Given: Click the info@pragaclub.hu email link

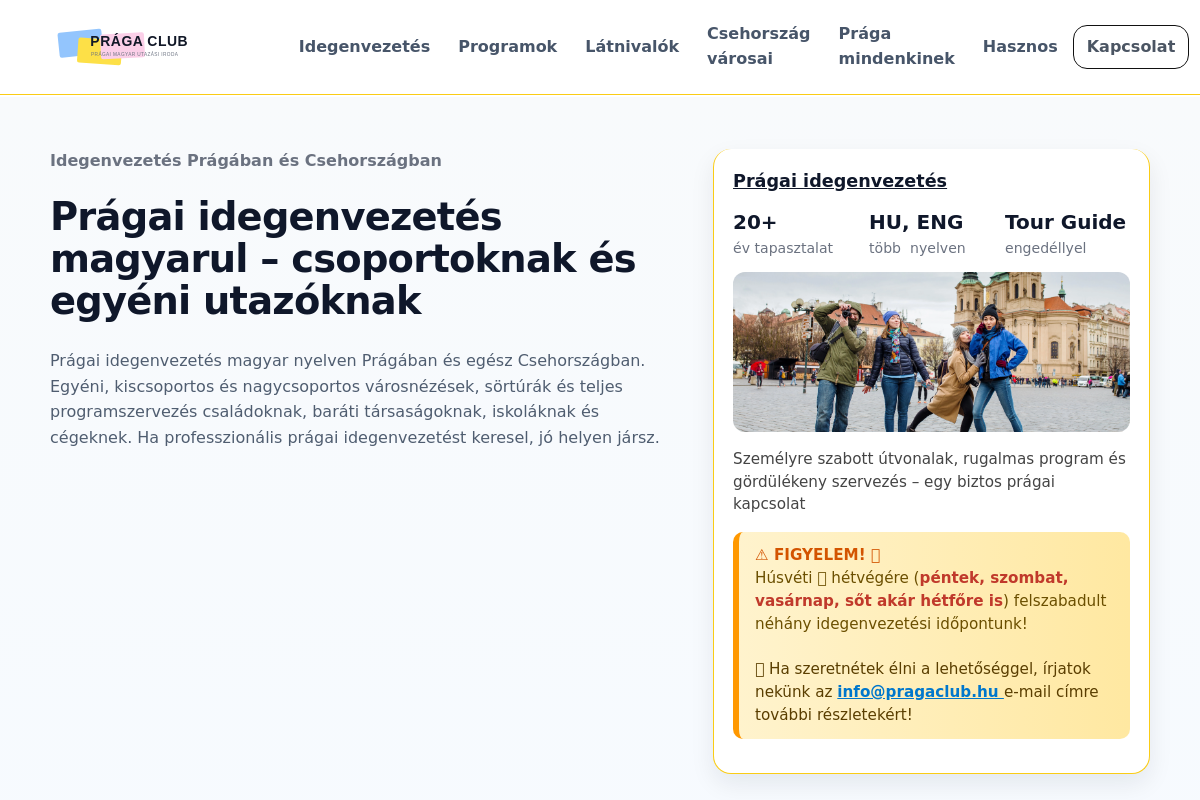Looking at the screenshot, I should (918, 692).
